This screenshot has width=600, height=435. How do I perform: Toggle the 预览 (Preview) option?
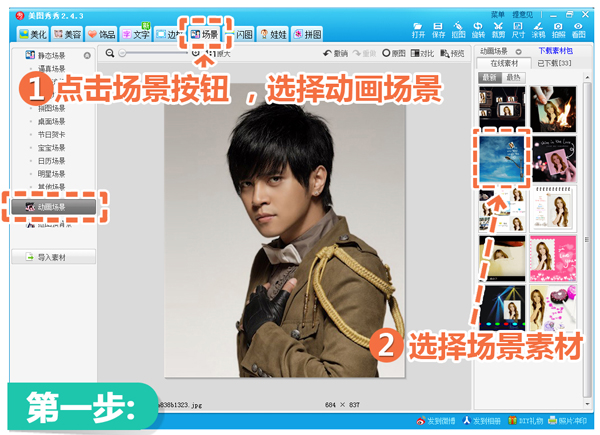point(452,53)
